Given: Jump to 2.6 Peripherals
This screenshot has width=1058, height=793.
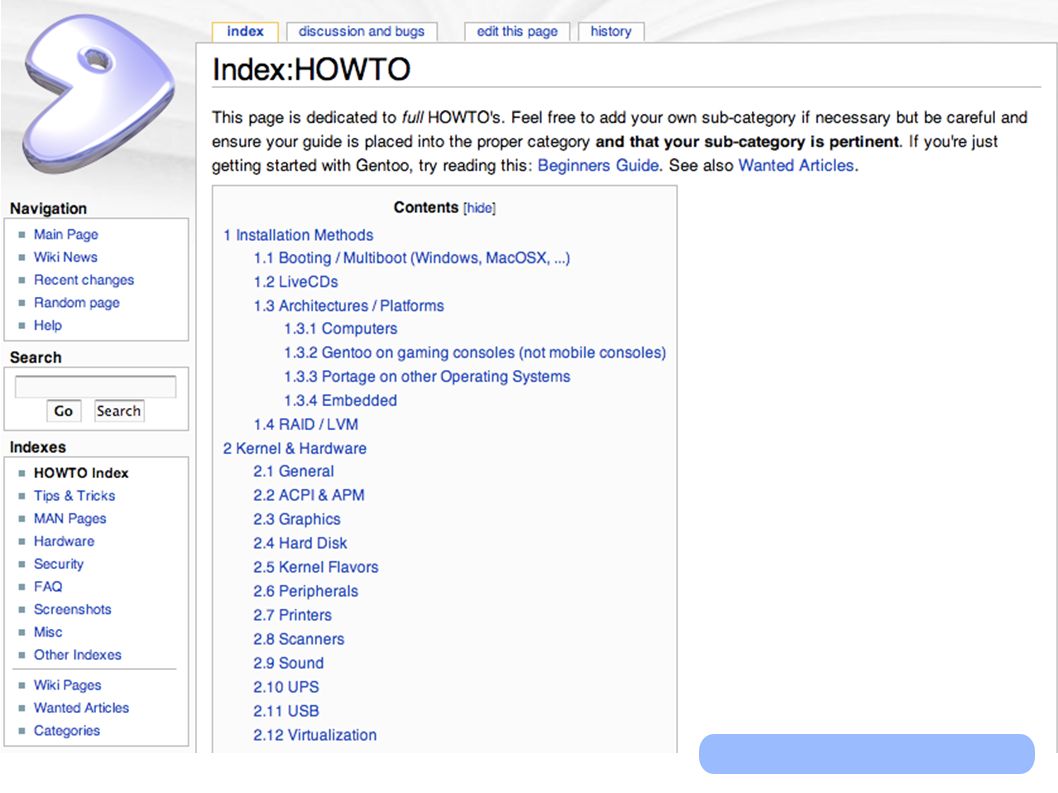Looking at the screenshot, I should tap(306, 591).
